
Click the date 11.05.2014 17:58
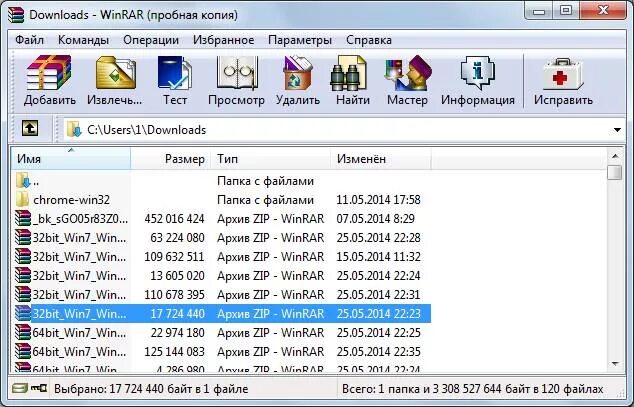tap(378, 200)
